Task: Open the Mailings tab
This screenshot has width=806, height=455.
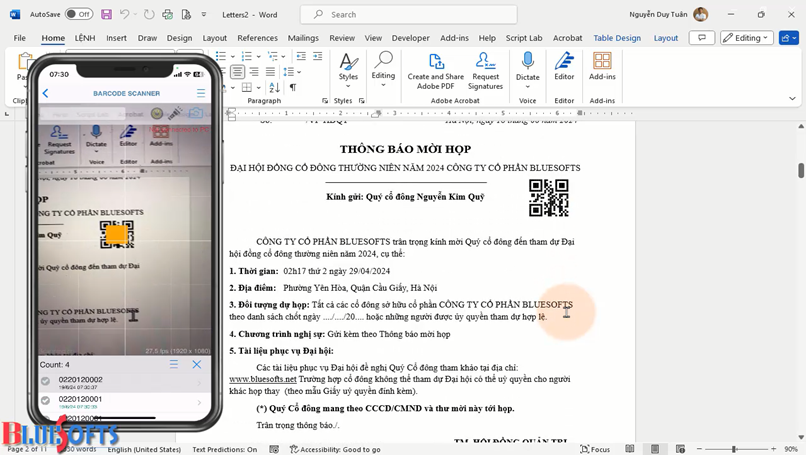Action: click(303, 38)
